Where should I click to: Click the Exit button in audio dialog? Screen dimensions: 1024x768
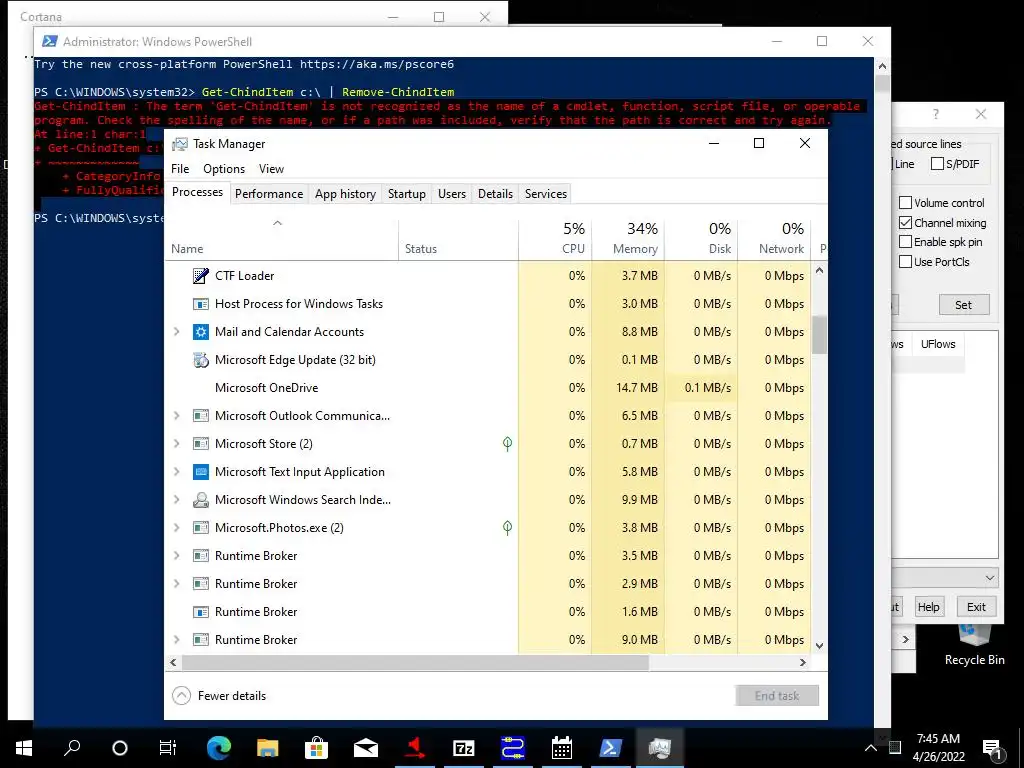click(x=976, y=607)
